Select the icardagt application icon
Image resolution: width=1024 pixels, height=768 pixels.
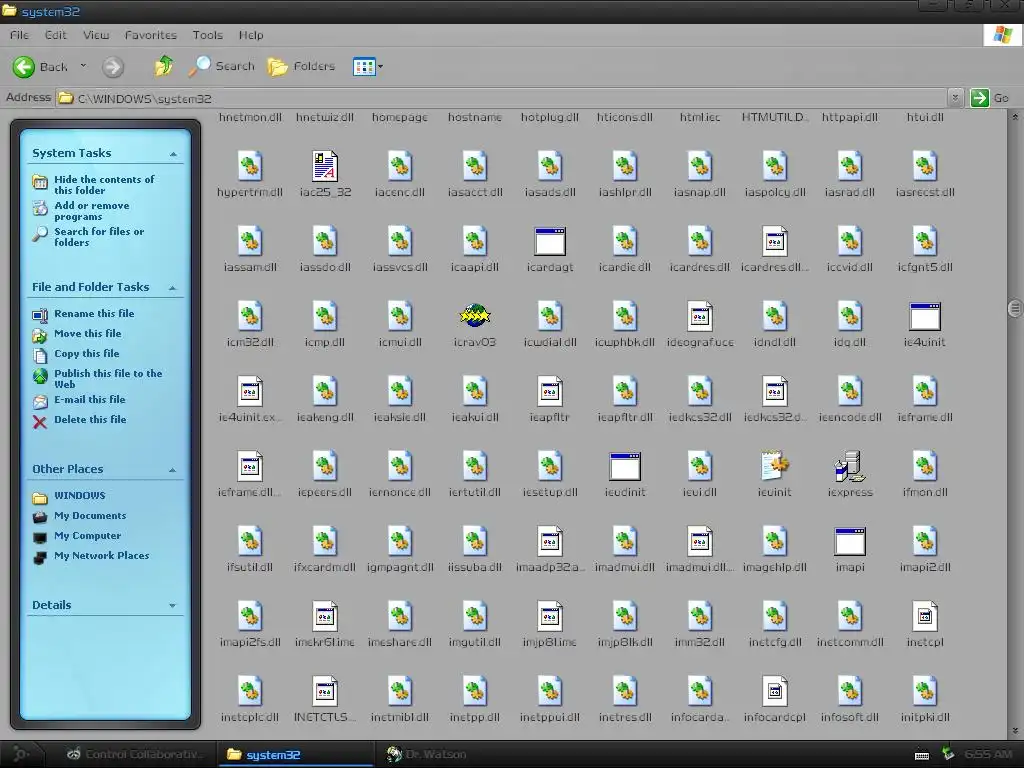coord(550,241)
